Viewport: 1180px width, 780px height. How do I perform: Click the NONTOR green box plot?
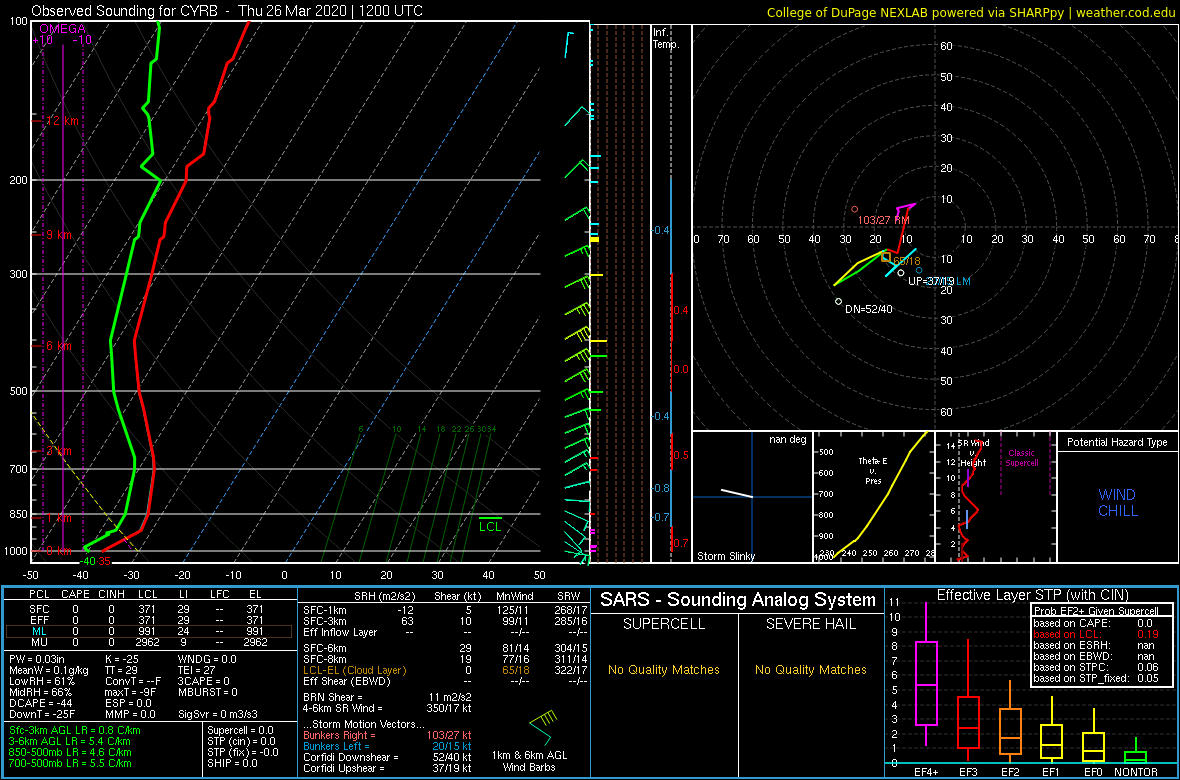[1136, 751]
